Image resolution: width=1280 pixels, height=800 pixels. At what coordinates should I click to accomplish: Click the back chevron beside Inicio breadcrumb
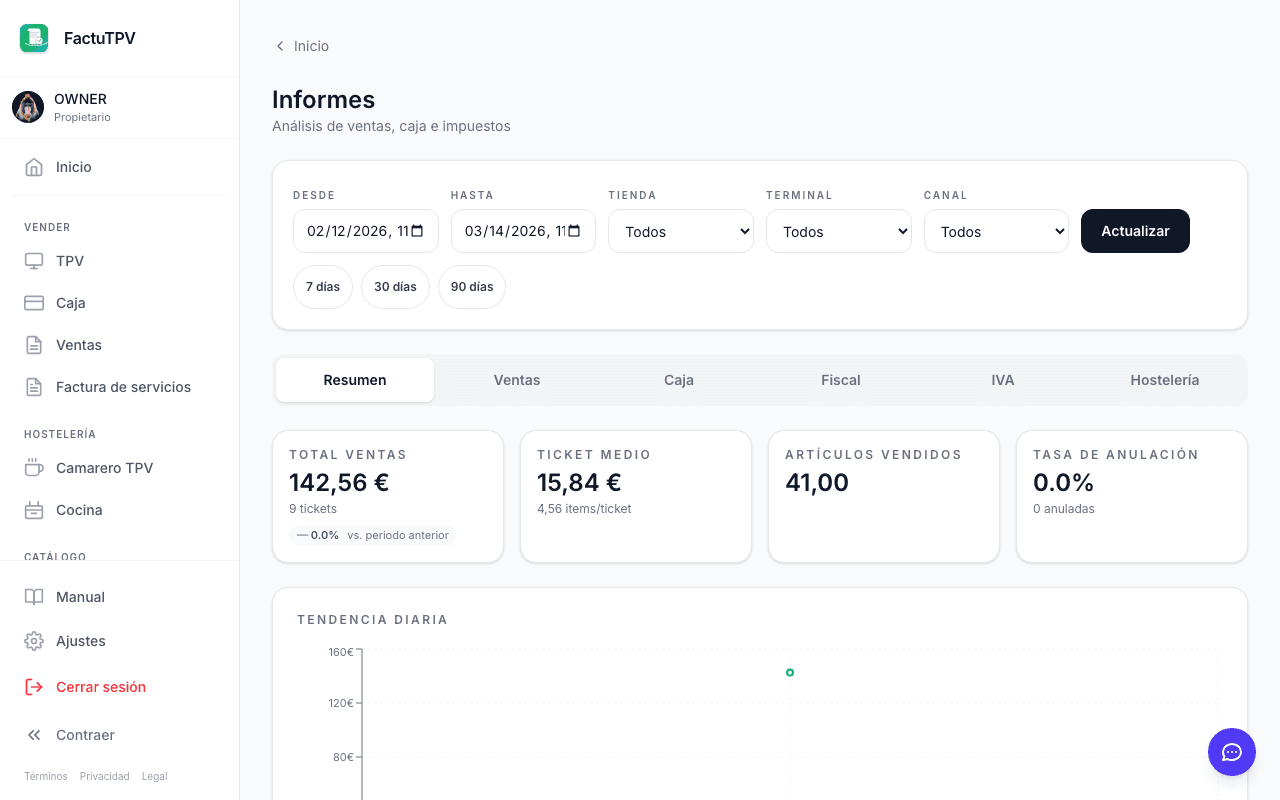click(280, 46)
